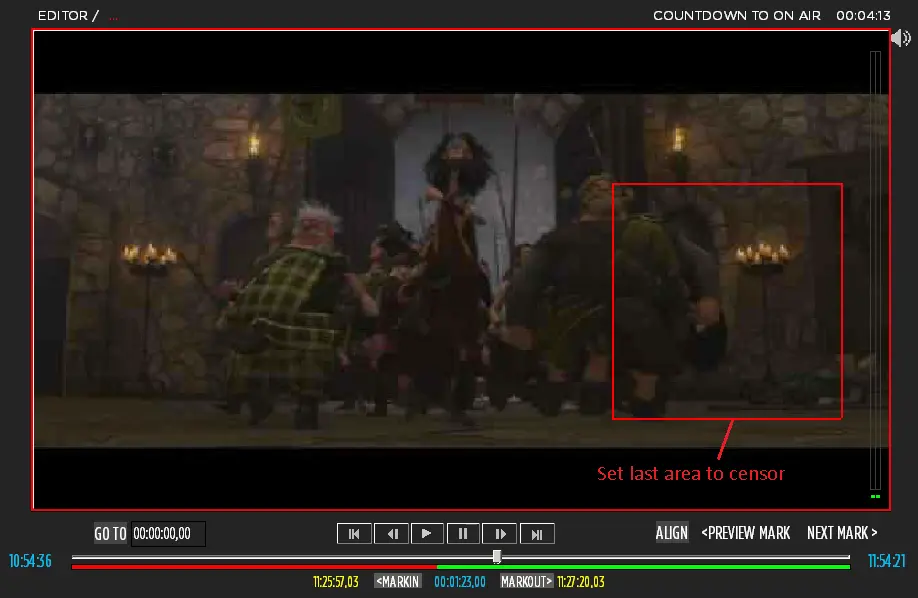918x598 pixels.
Task: Skip to end of clip
Action: [x=537, y=534]
